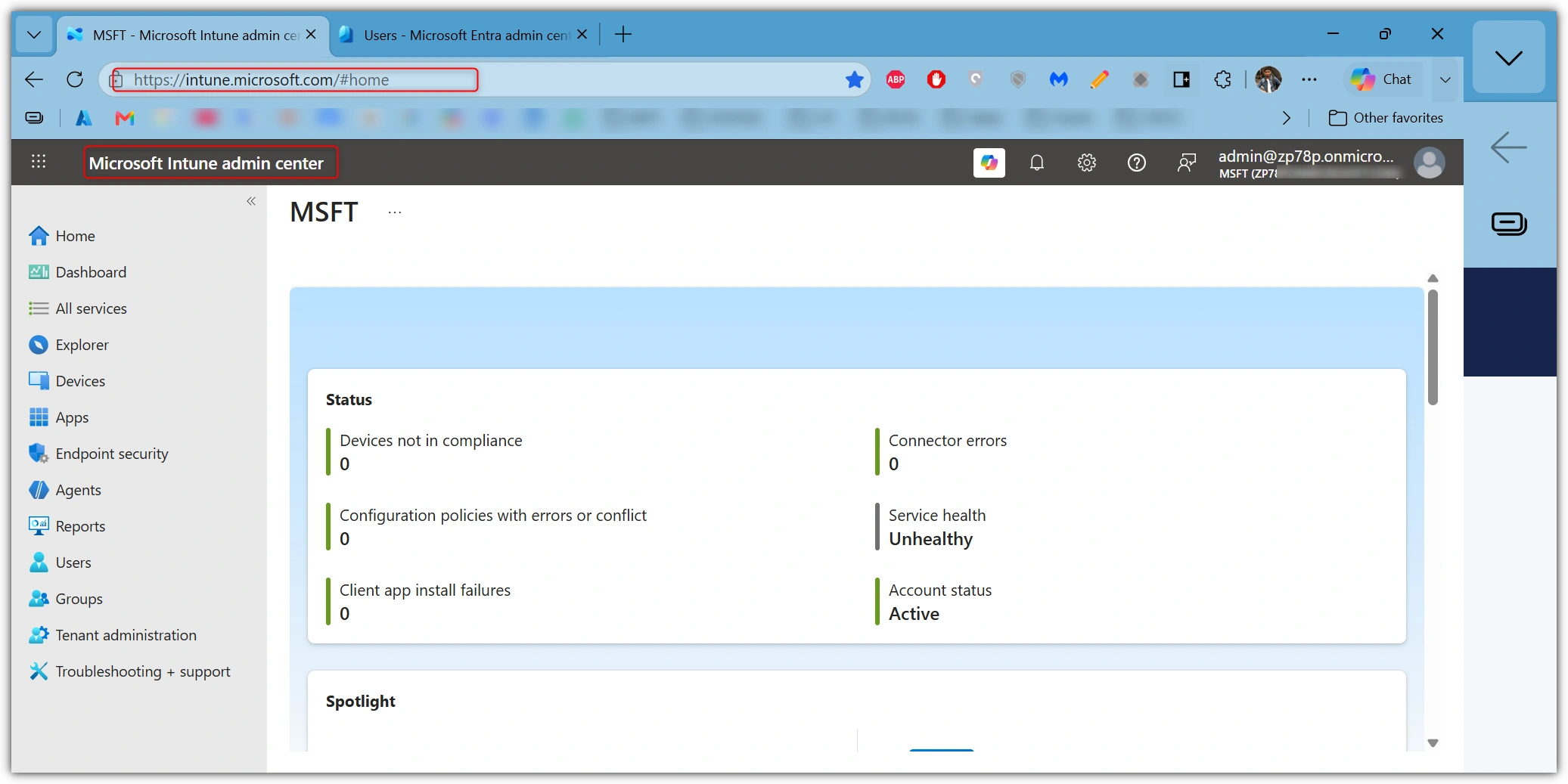Open Dashboard in the sidebar
Viewport: 1568px width, 784px height.
pos(77,272)
